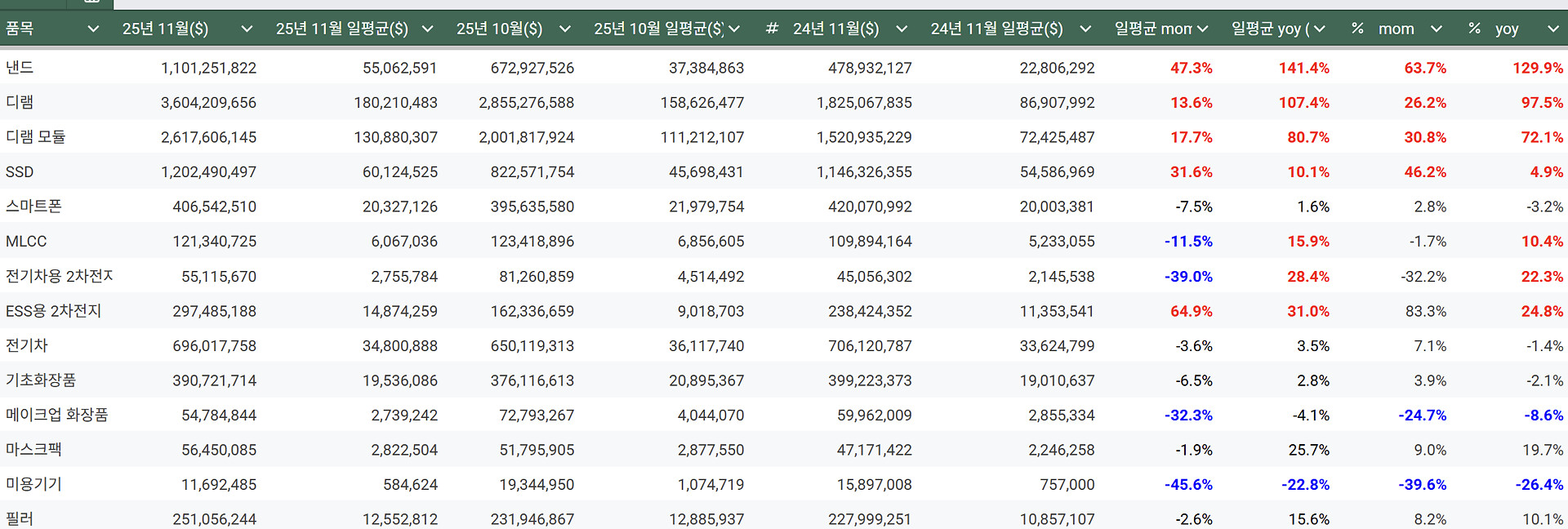
Task: Select the 25년 11월($) header label
Action: [165, 29]
